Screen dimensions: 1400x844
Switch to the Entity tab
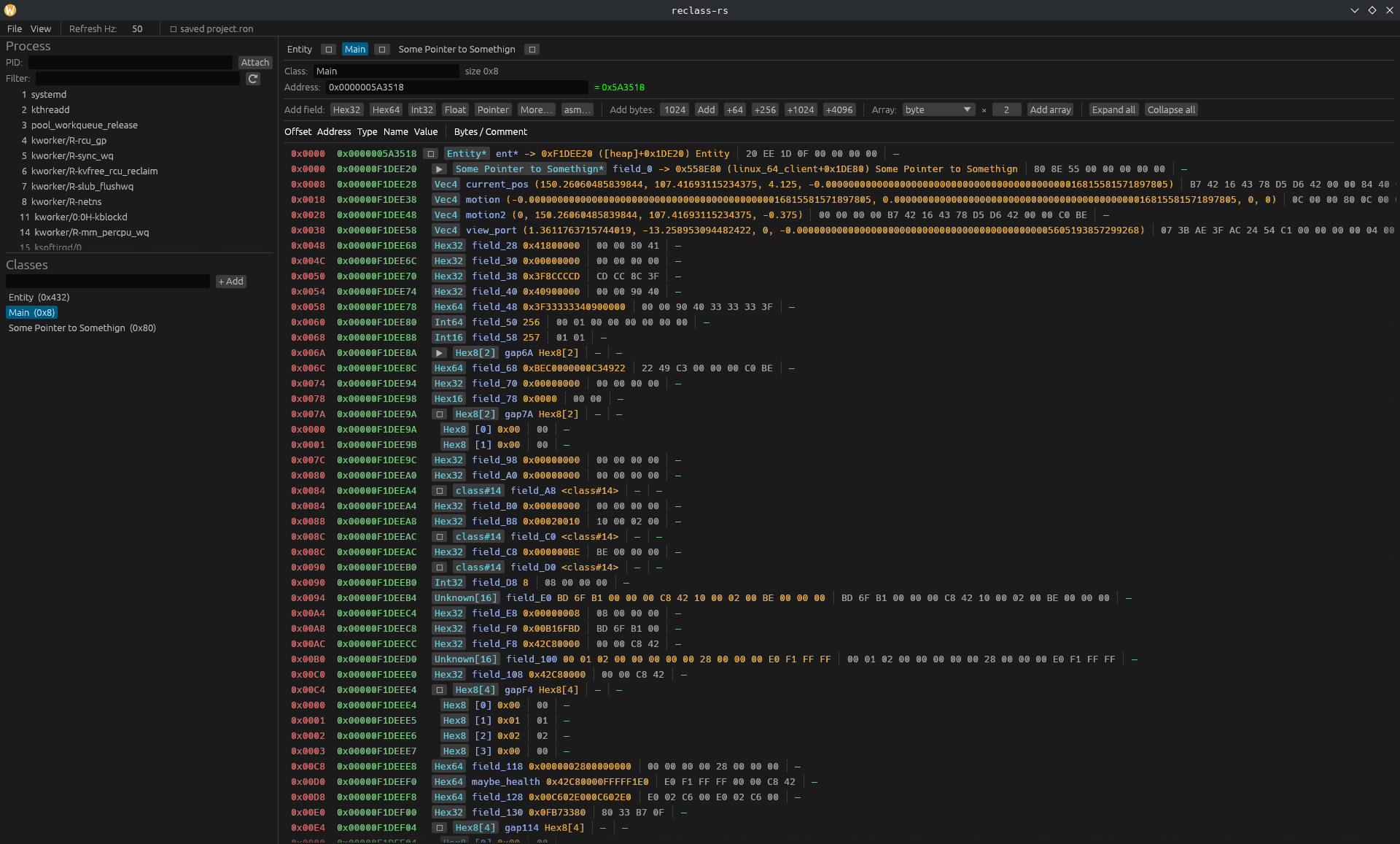tap(300, 50)
